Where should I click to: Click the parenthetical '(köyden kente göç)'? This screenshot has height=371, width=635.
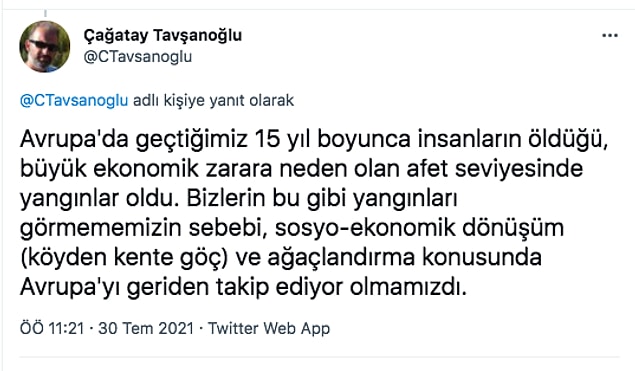(124, 258)
